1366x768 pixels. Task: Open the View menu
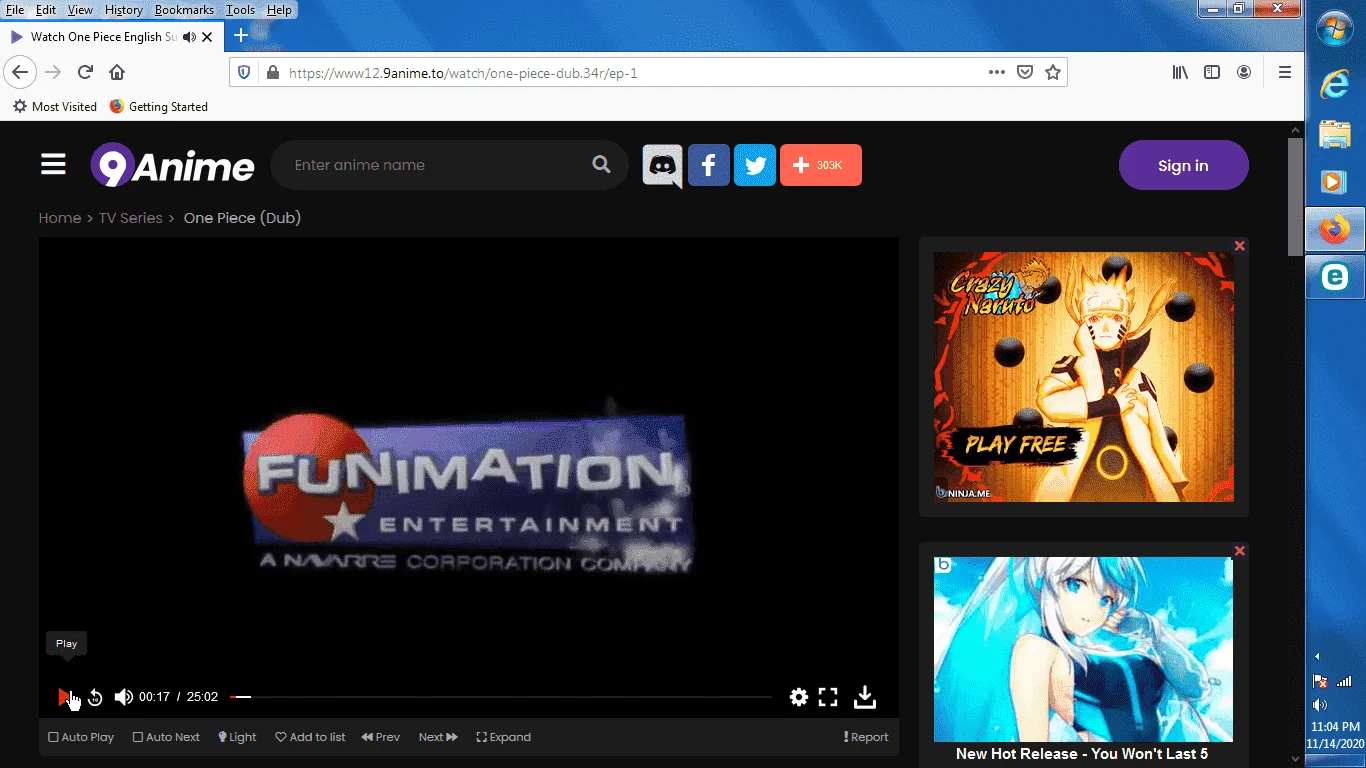click(x=80, y=10)
